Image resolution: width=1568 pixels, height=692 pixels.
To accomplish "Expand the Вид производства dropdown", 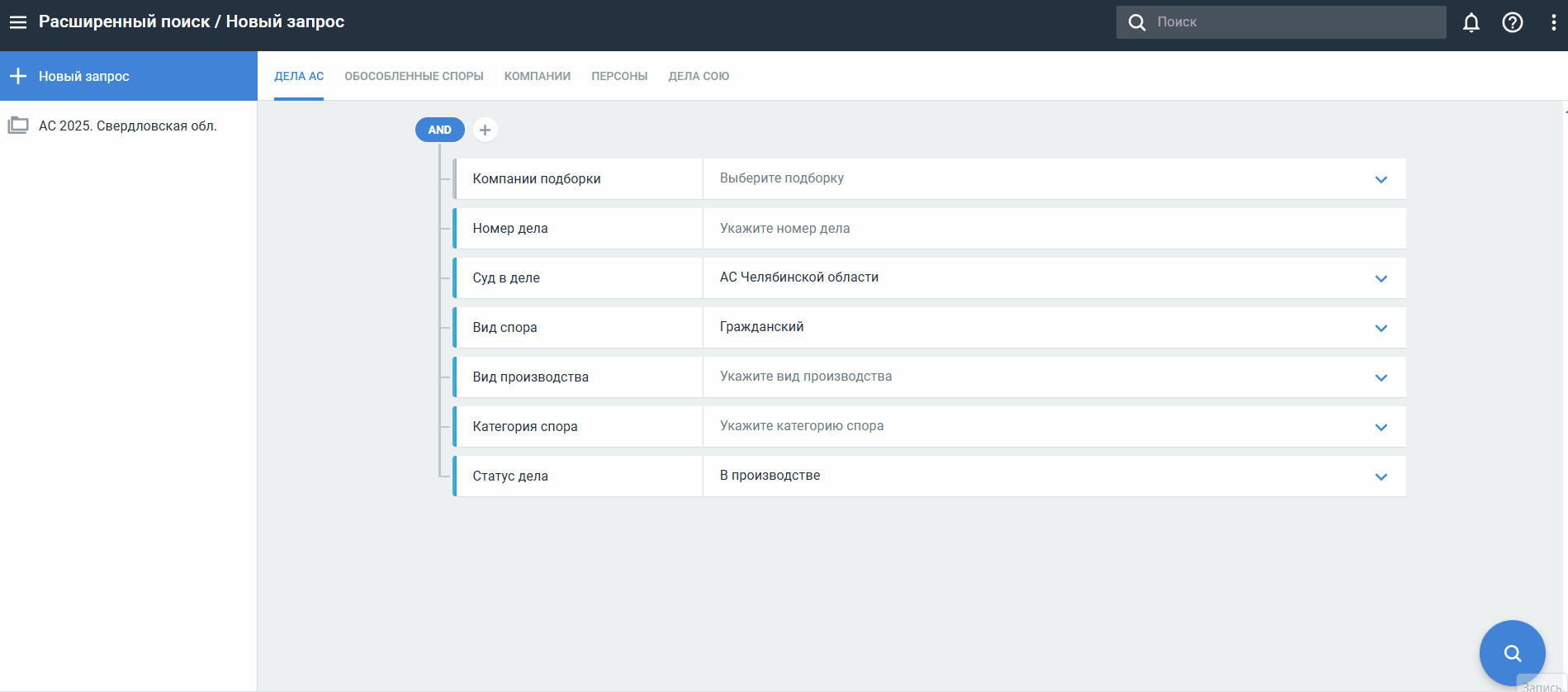I will 1381,377.
